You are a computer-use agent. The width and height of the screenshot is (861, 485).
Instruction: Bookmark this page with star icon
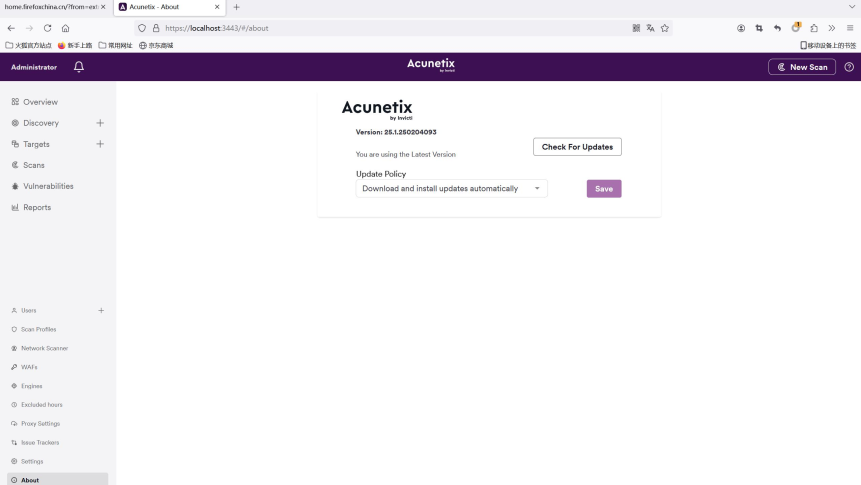click(665, 28)
